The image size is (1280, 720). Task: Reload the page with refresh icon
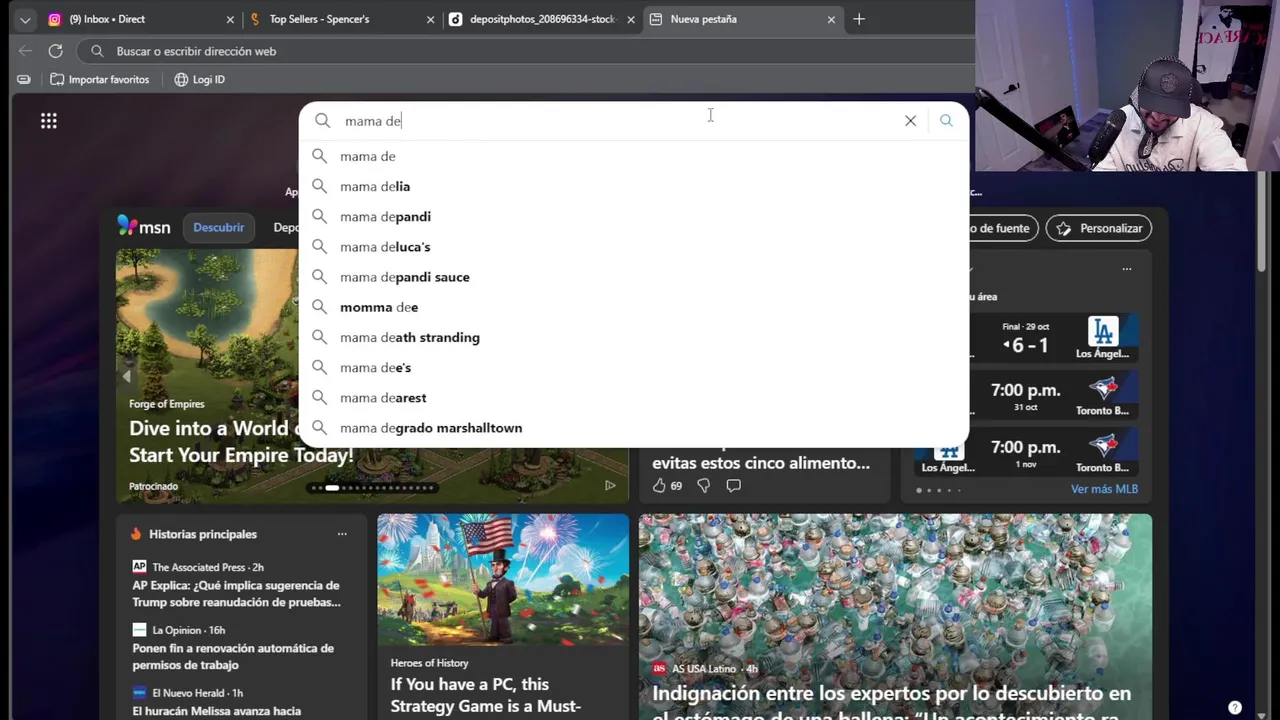(56, 51)
